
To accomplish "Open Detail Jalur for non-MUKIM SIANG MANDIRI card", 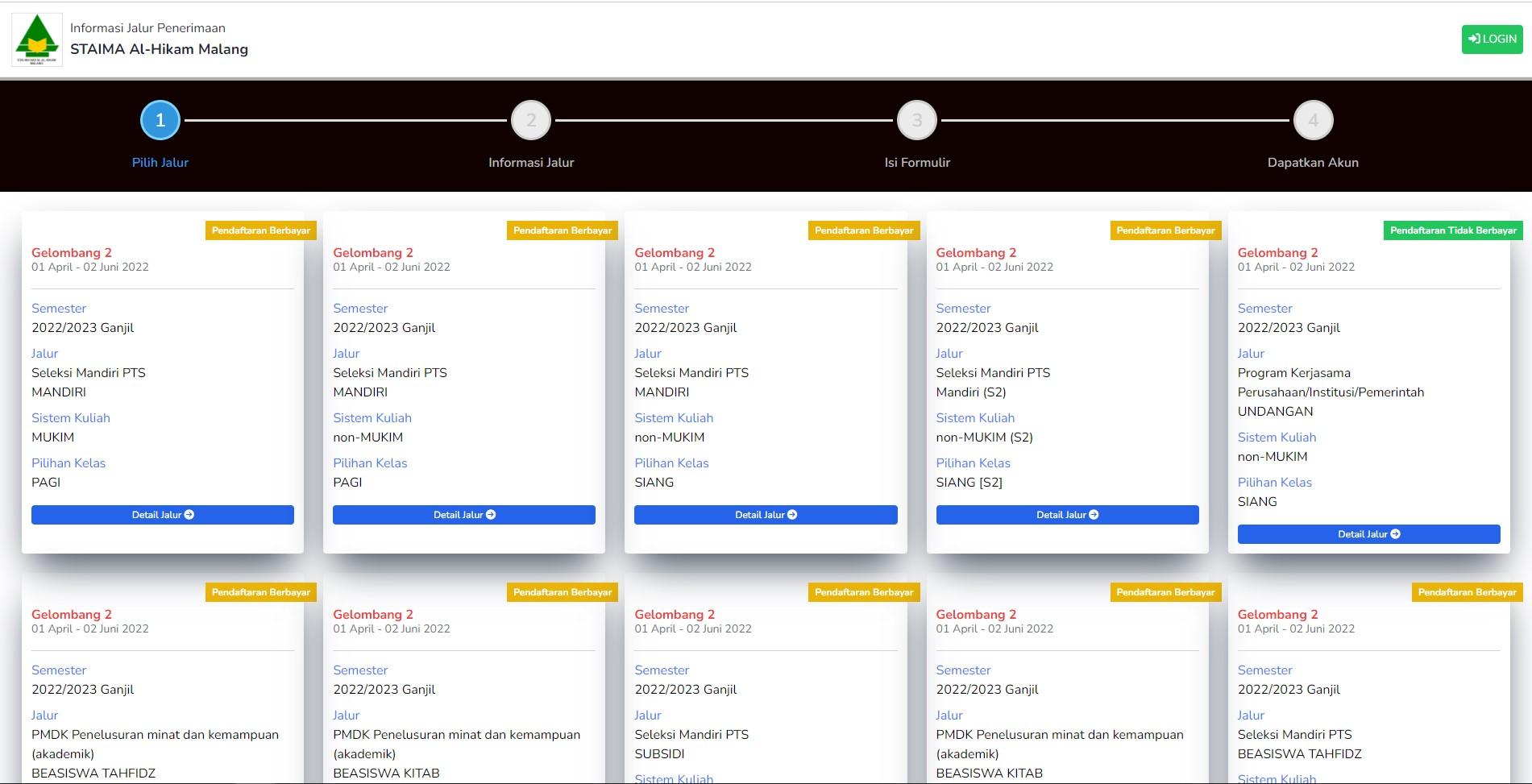I will point(766,515).
